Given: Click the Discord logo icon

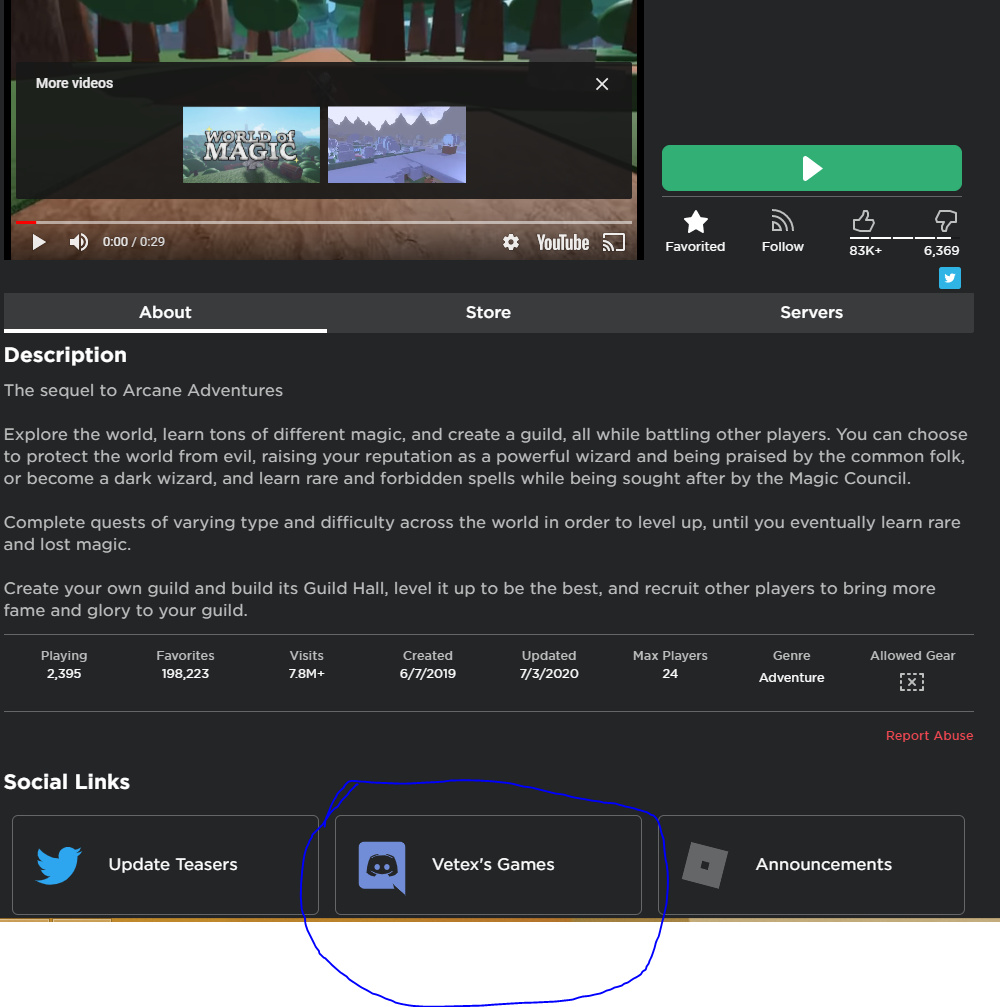Looking at the screenshot, I should [382, 867].
